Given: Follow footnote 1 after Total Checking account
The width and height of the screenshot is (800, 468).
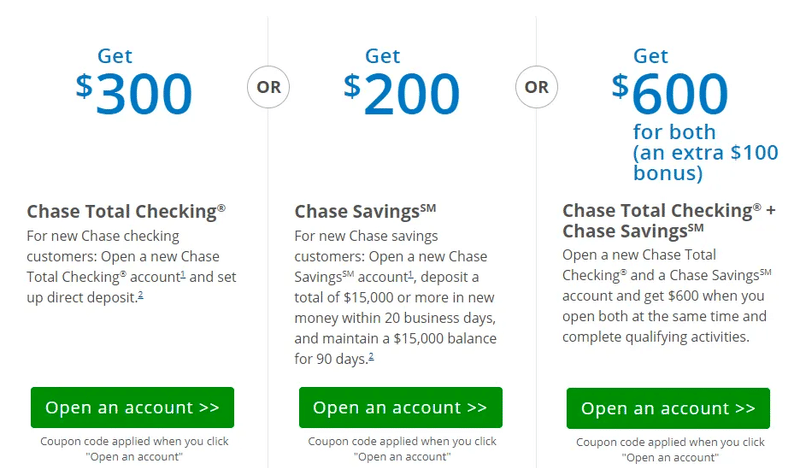Looking at the screenshot, I should click(183, 275).
